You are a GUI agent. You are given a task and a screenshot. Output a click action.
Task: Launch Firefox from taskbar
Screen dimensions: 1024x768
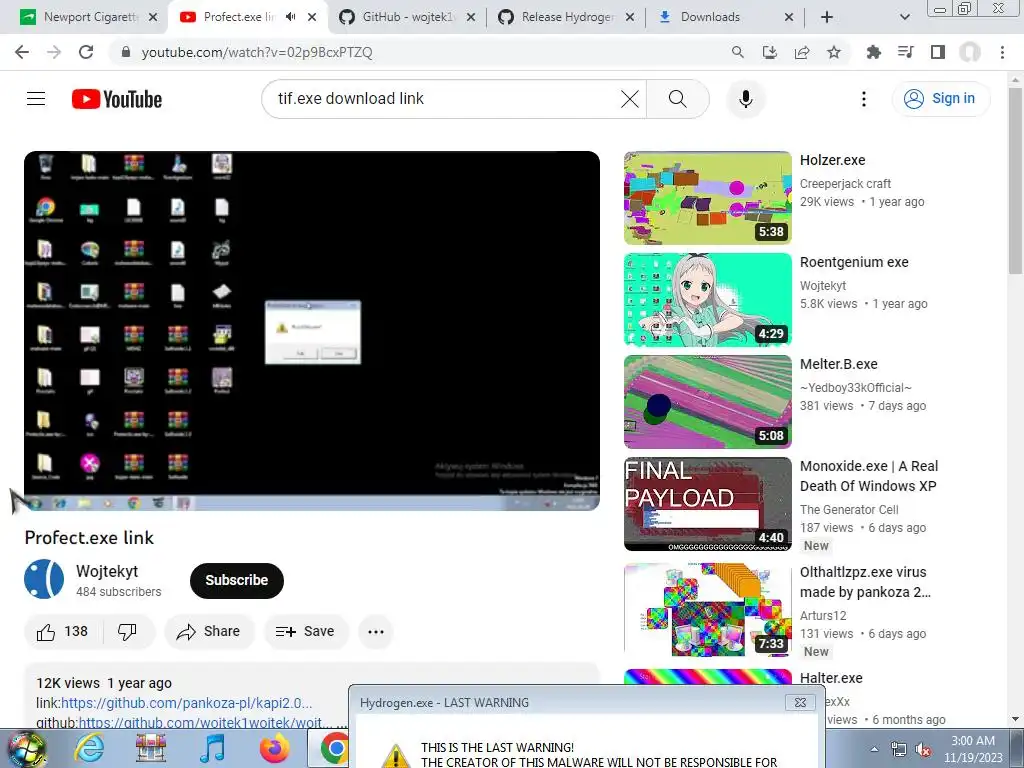[x=274, y=748]
